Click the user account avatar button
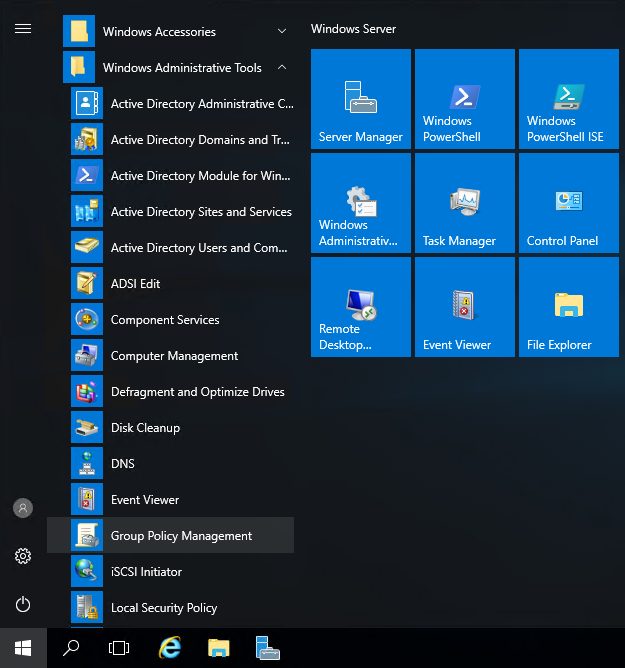The height and width of the screenshot is (668, 625). (x=23, y=508)
